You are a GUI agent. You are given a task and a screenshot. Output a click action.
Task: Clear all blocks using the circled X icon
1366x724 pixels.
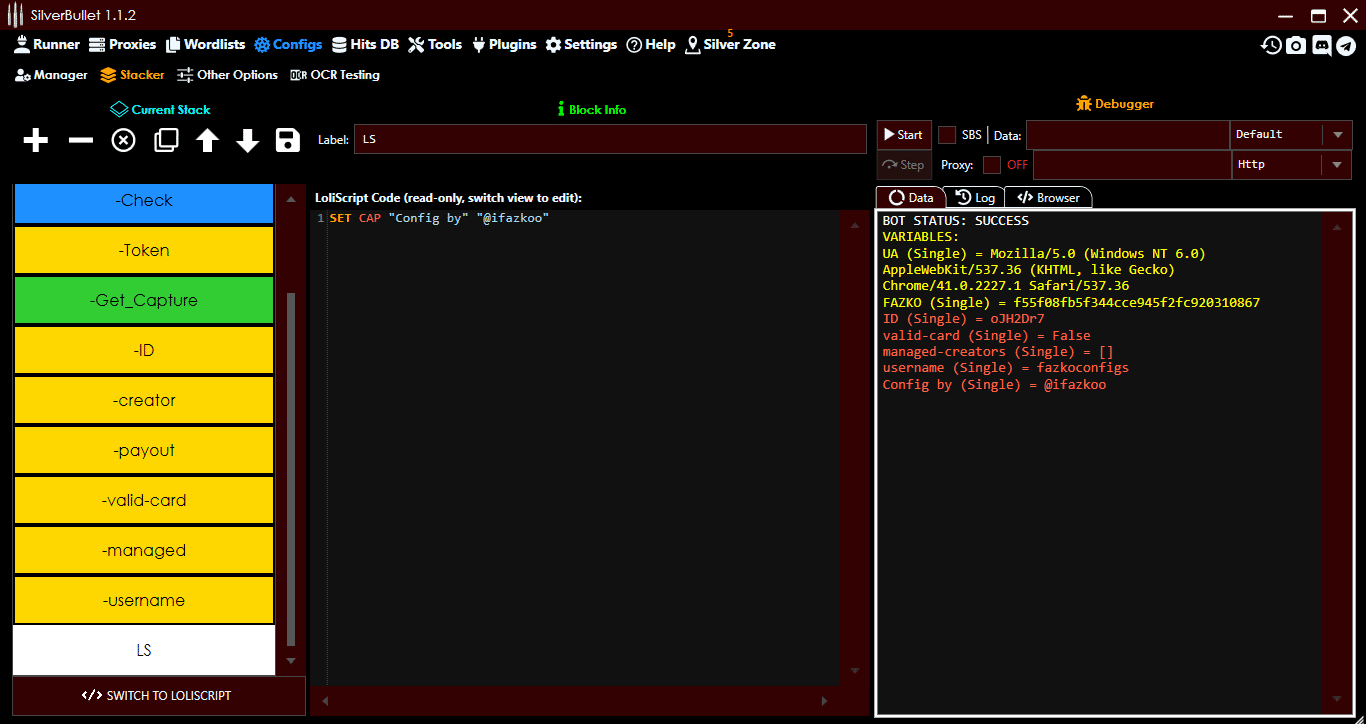[122, 140]
